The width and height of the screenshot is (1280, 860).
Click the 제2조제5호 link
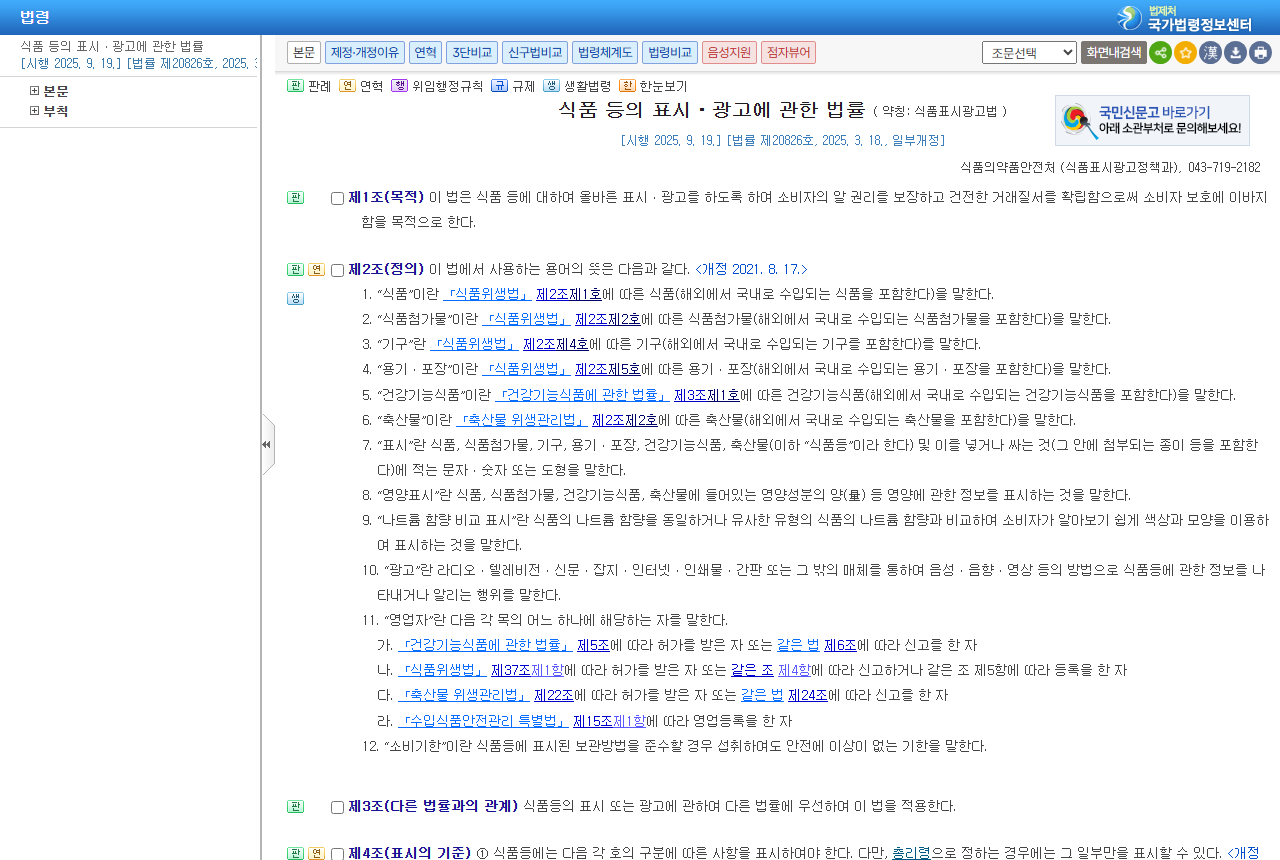(608, 369)
